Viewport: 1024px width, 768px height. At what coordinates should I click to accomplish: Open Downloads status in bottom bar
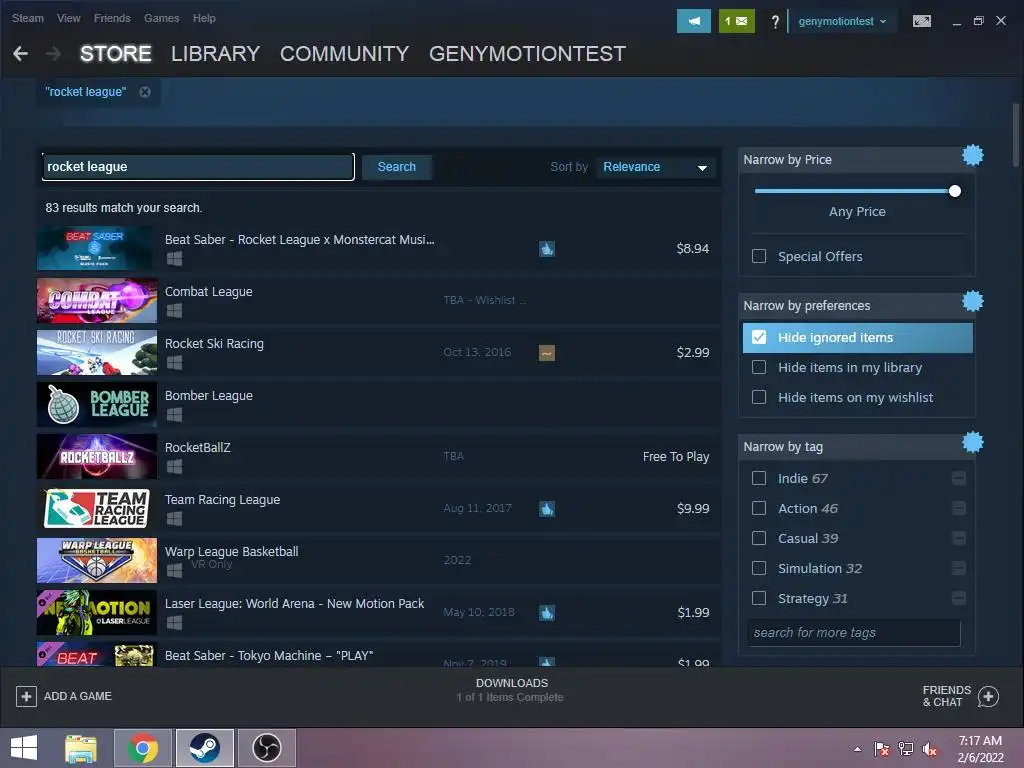[x=511, y=690]
